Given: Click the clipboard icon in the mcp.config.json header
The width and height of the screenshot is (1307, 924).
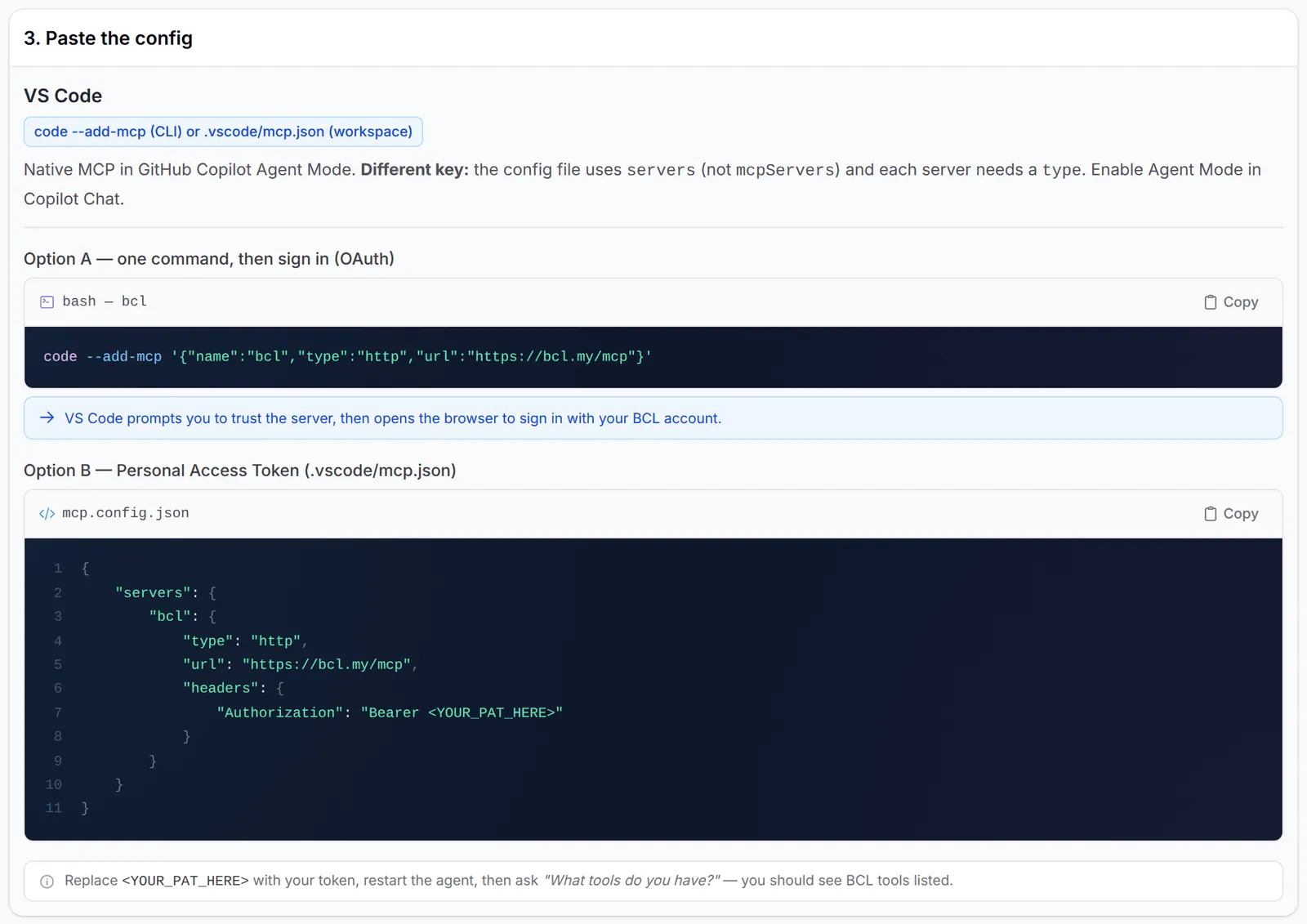Looking at the screenshot, I should point(1210,514).
